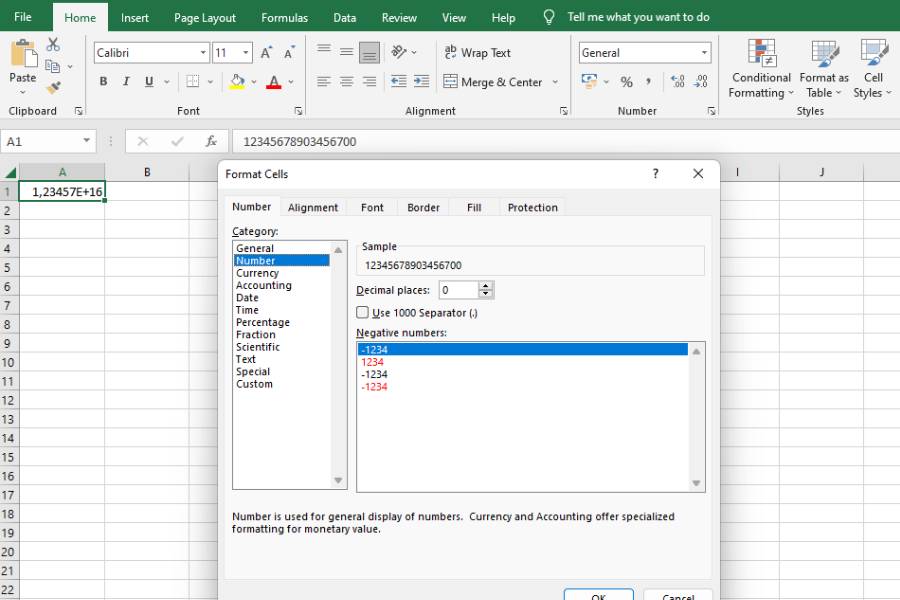Click the Tell me what you want search box
The height and width of the screenshot is (600, 900).
(638, 17)
